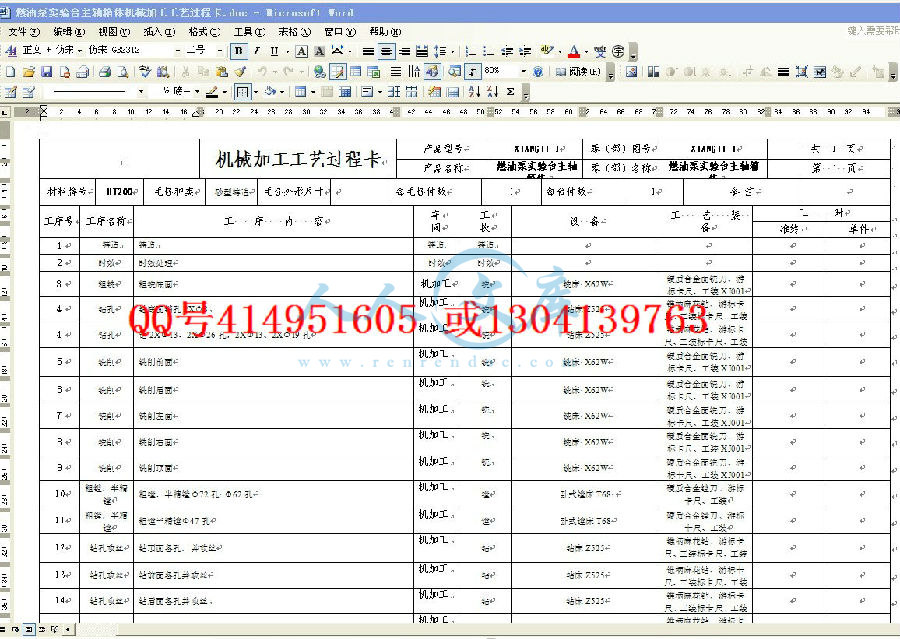This screenshot has width=900, height=639.
Task: Select the Draw Table pencil tool
Action: click(x=10, y=91)
